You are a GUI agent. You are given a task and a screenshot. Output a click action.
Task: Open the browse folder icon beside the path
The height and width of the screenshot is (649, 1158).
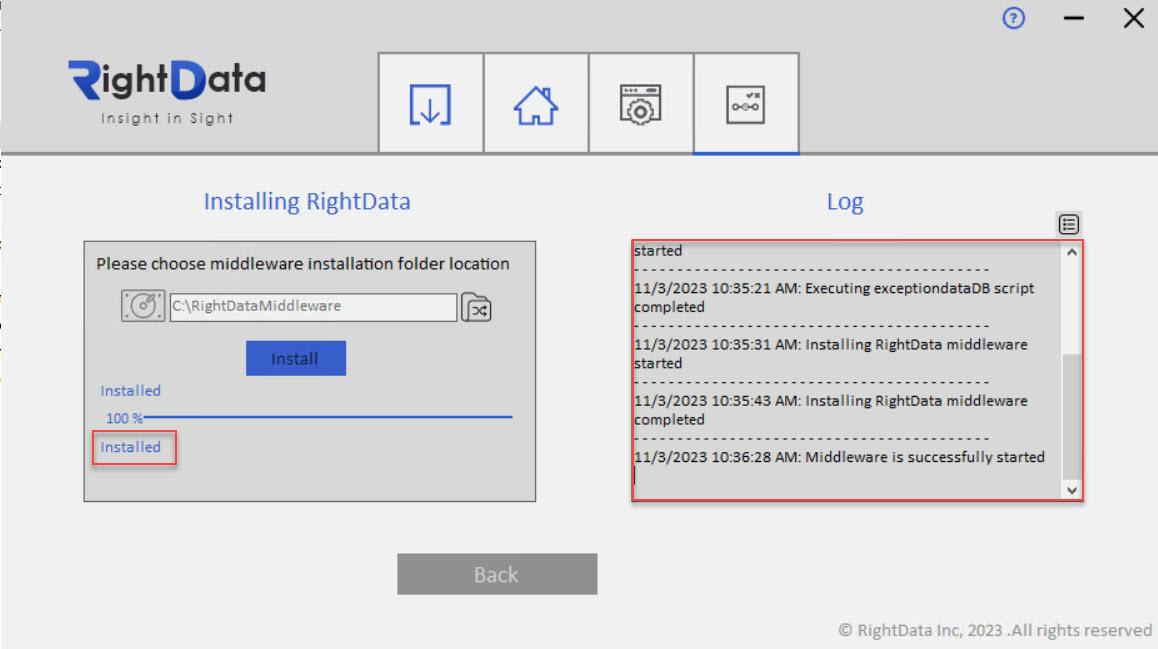click(478, 307)
